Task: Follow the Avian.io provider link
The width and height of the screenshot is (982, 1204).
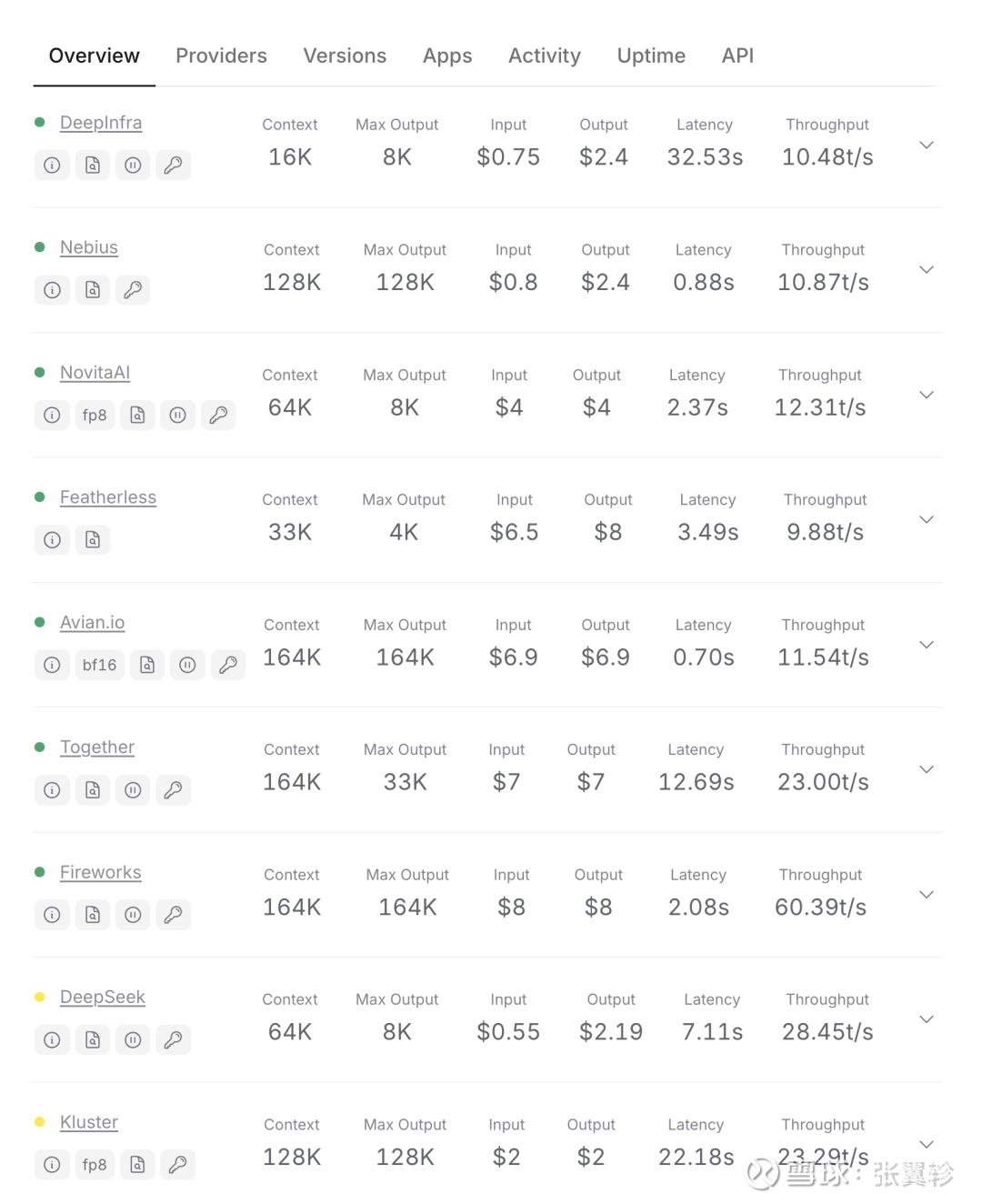Action: pos(92,623)
